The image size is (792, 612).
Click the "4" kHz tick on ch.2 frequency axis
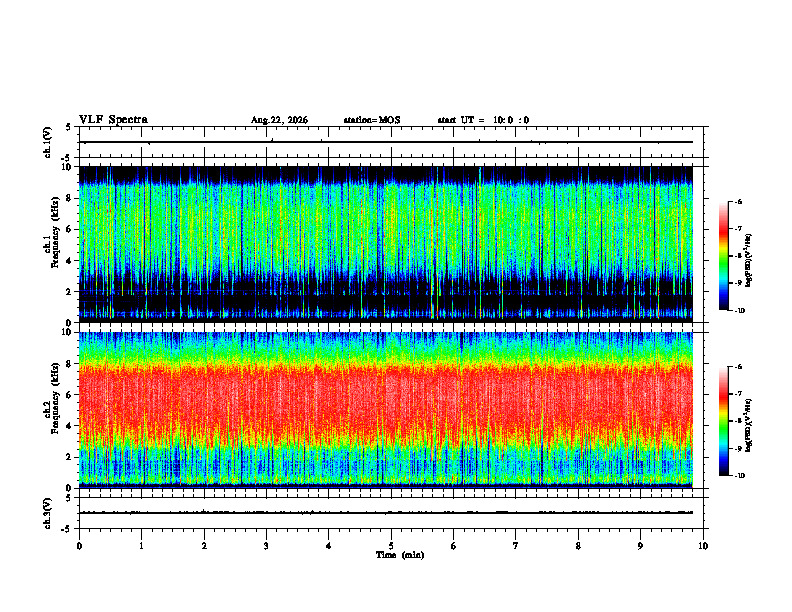(70, 426)
